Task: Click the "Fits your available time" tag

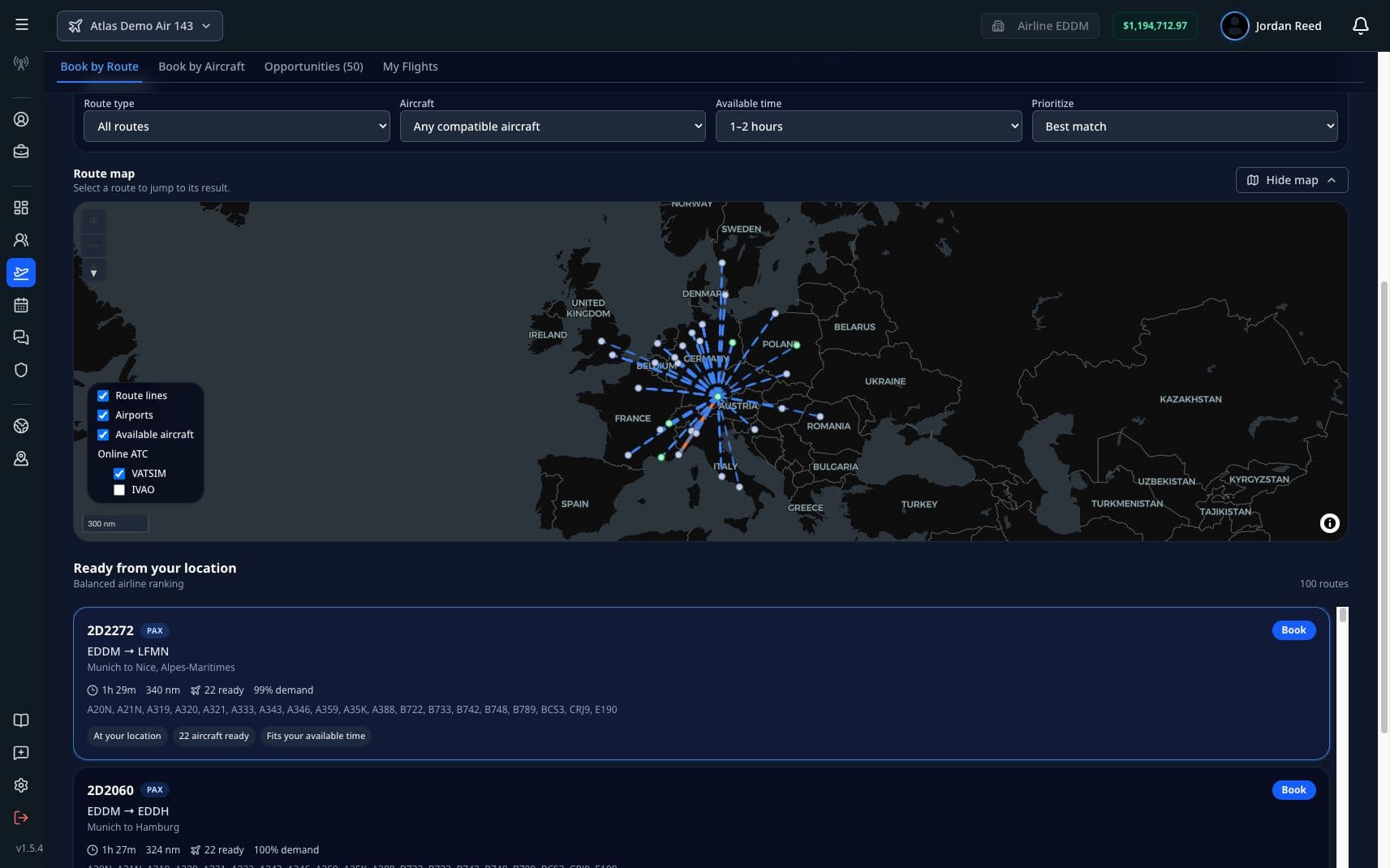Action: [x=316, y=736]
